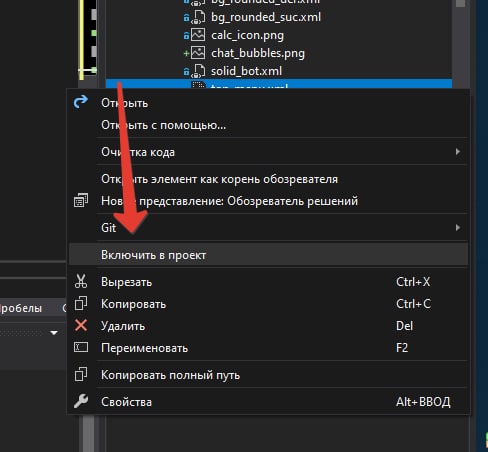Select Копировать menu entry
The width and height of the screenshot is (488, 452).
pyautogui.click(x=268, y=304)
